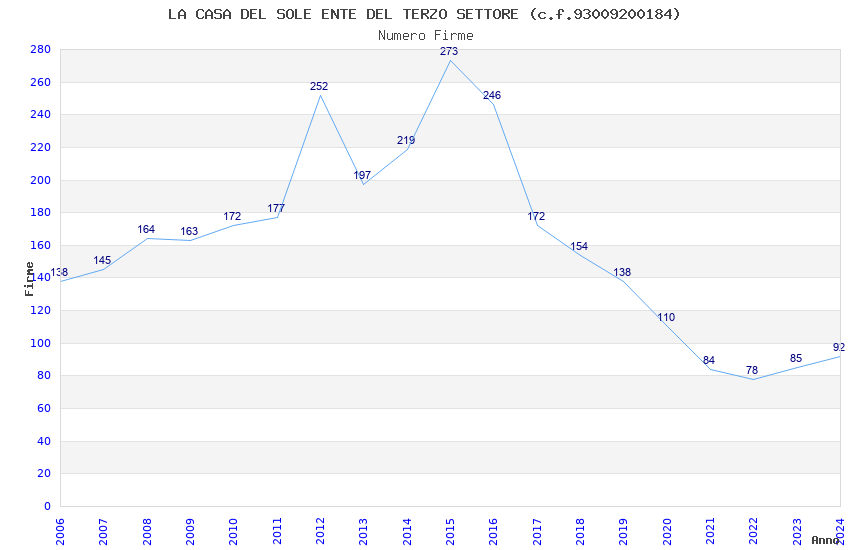
Task: Click the x-axis year 2006
Action: (60, 532)
